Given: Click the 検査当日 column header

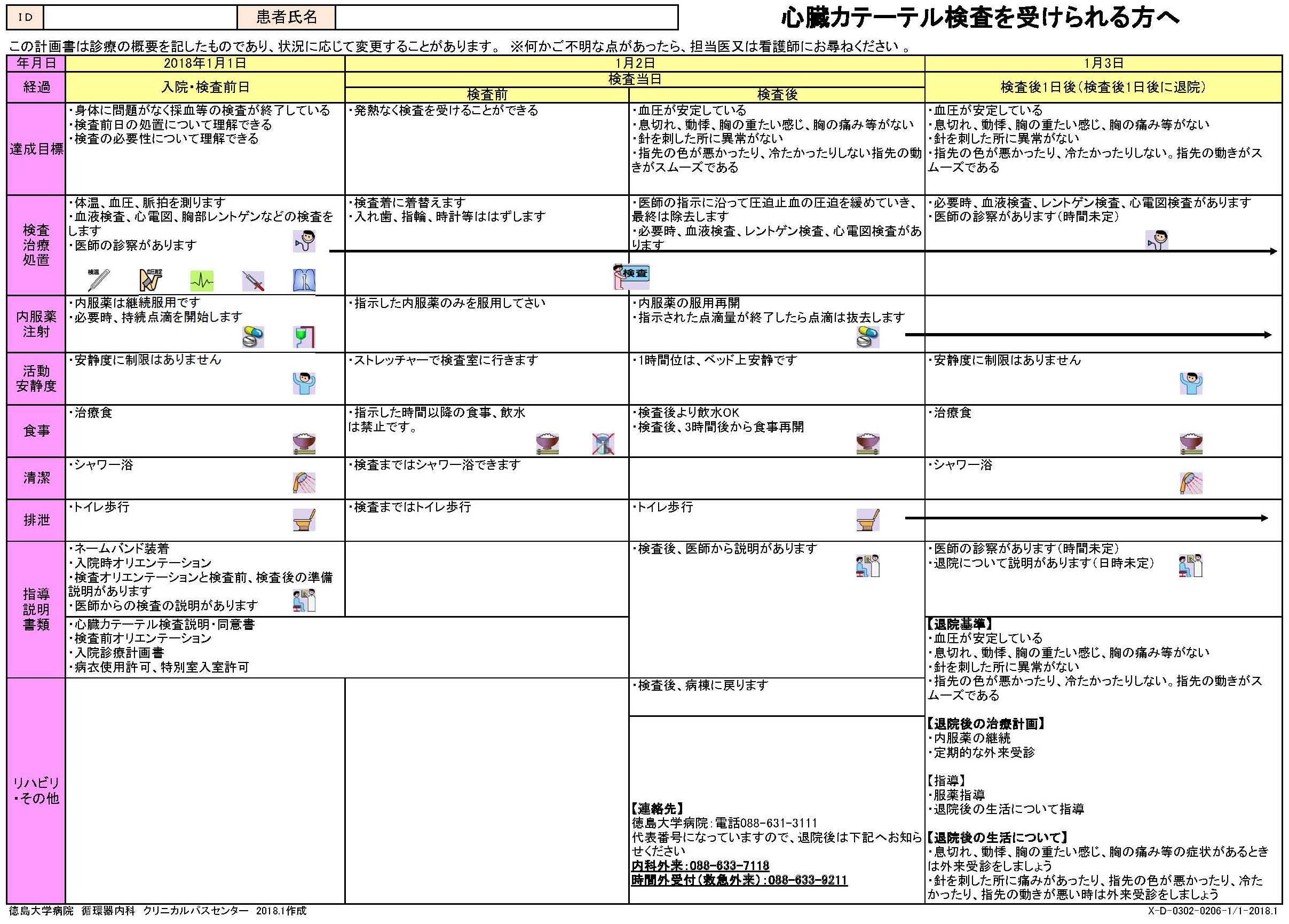Looking at the screenshot, I should (635, 79).
